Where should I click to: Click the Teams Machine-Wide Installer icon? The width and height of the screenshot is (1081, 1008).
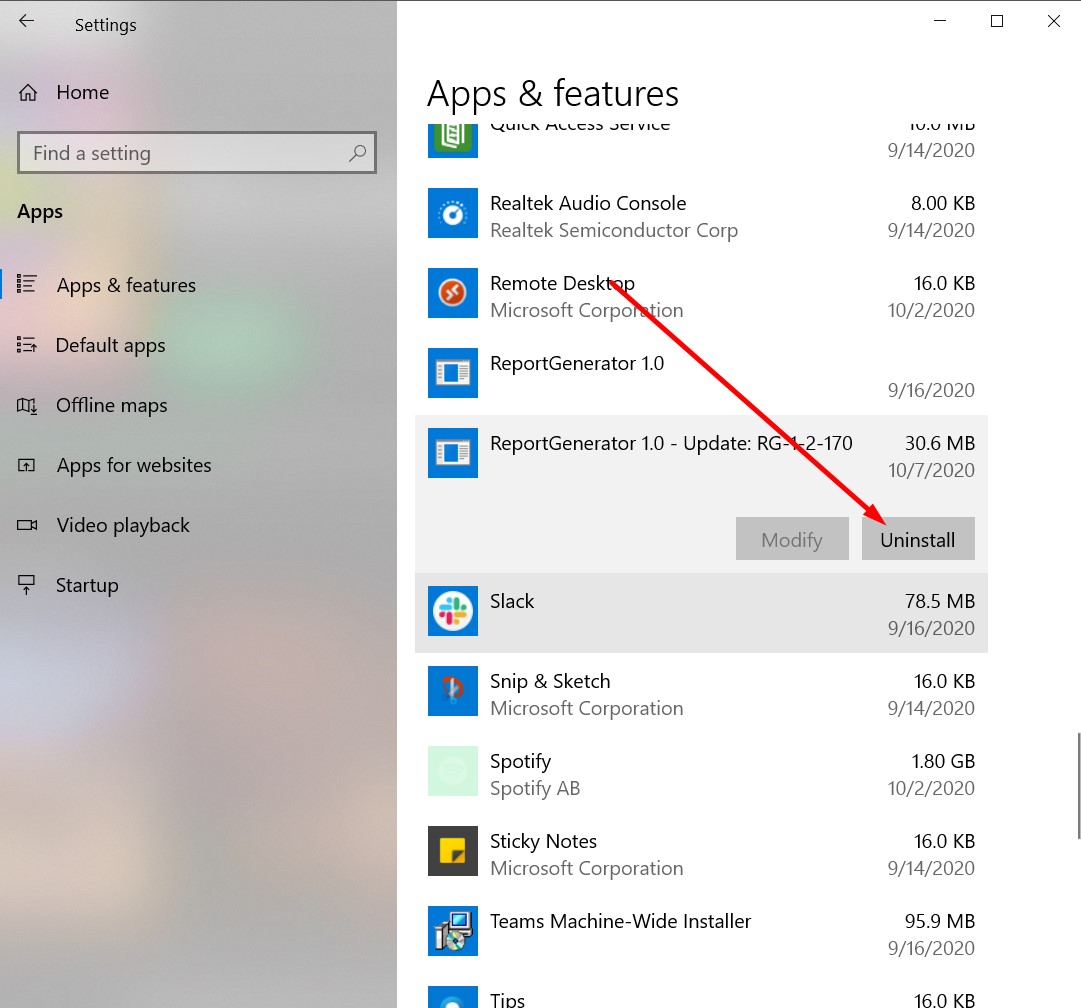click(x=452, y=931)
